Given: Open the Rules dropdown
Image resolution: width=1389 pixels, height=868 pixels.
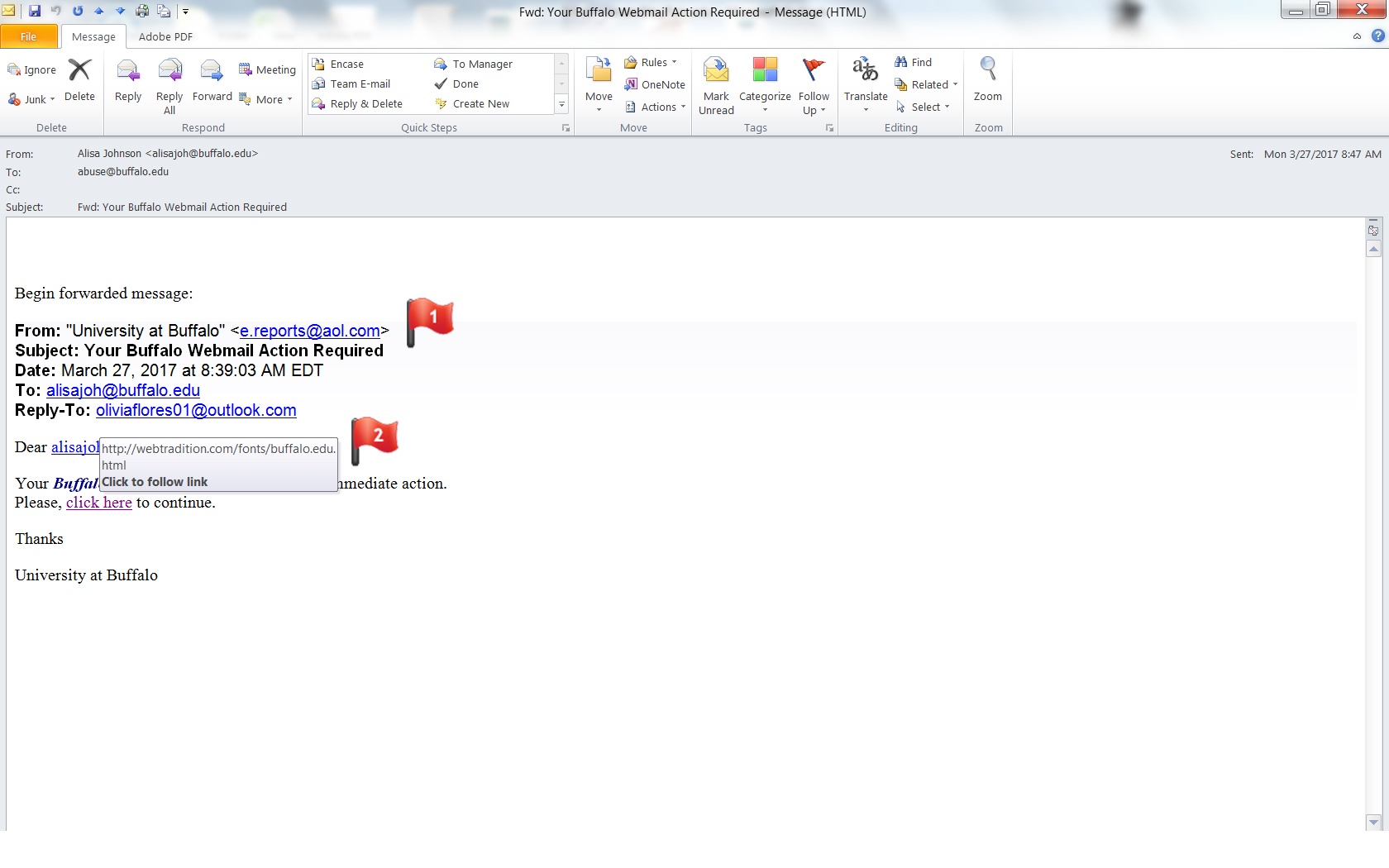Looking at the screenshot, I should (x=652, y=62).
